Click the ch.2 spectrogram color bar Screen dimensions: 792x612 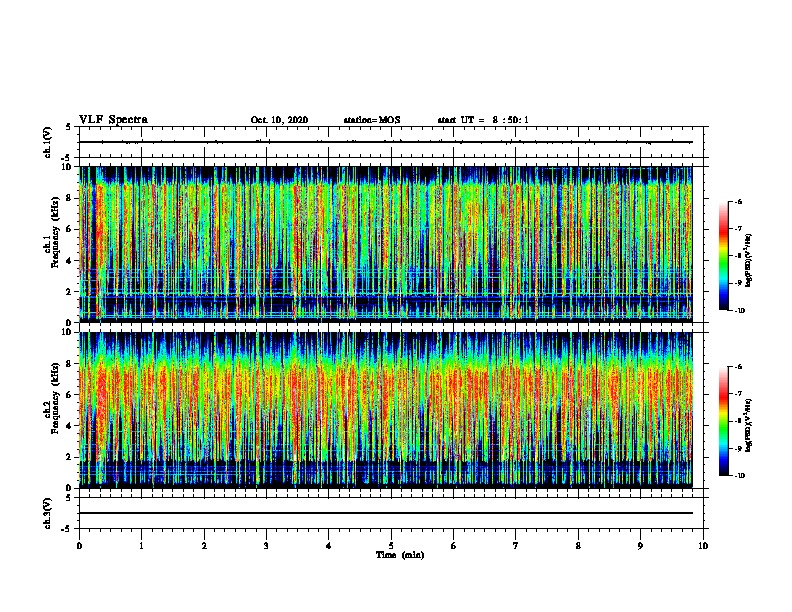tap(724, 421)
